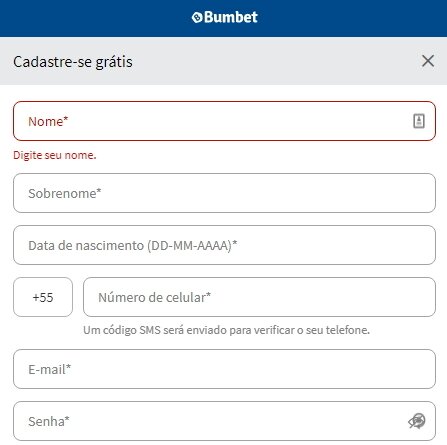Open the +55 country code selector
Viewport: 447px width, 445px height.
(43, 297)
